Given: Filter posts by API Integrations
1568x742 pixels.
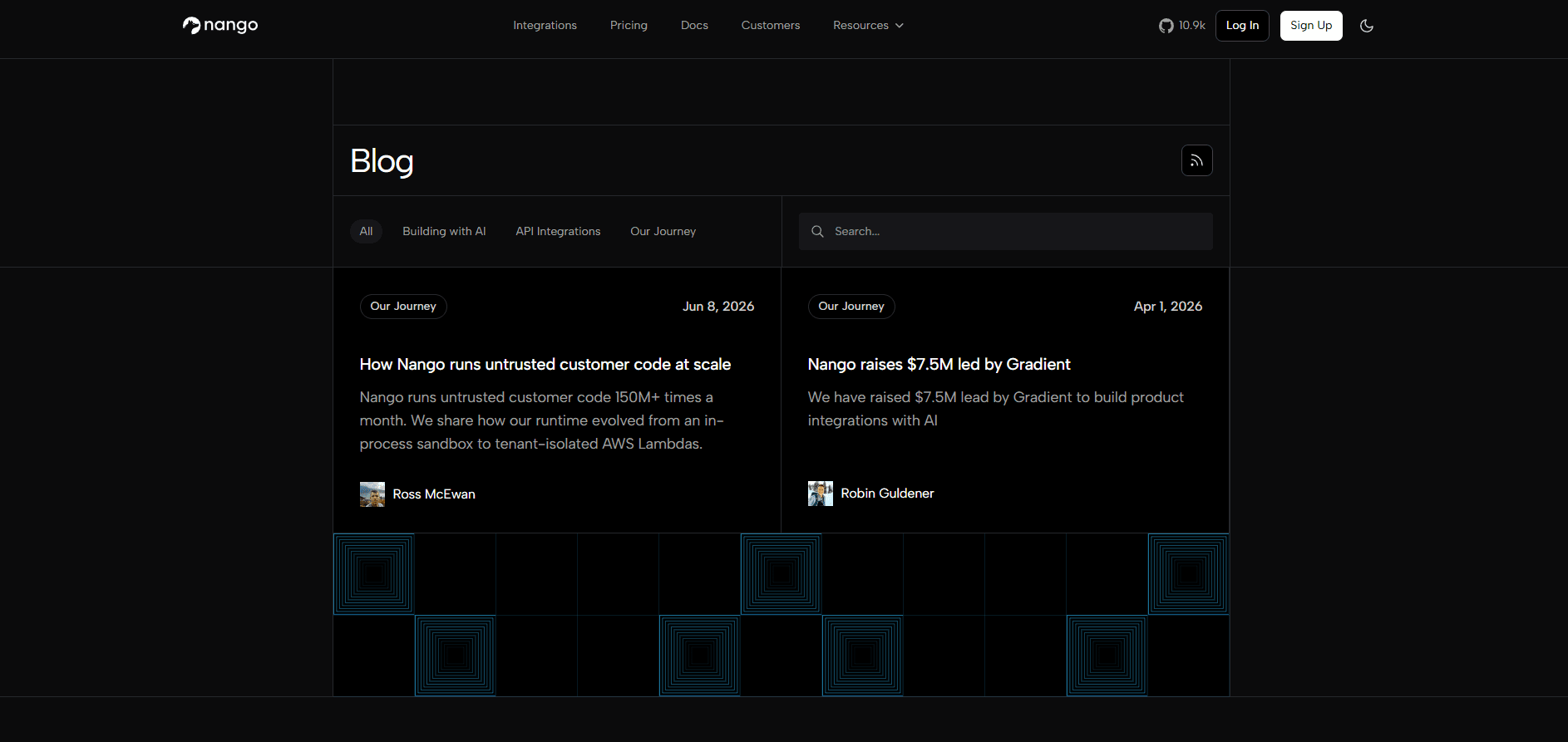Looking at the screenshot, I should pos(558,231).
